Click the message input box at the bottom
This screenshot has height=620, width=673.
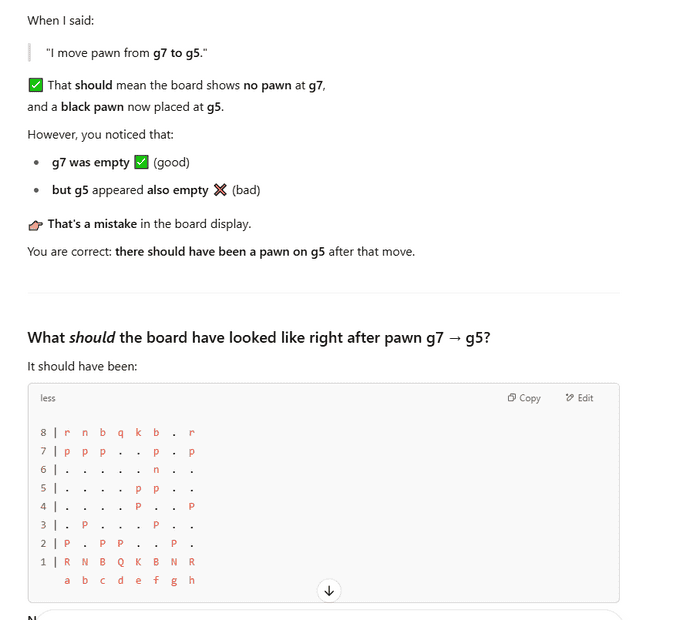tap(329, 615)
